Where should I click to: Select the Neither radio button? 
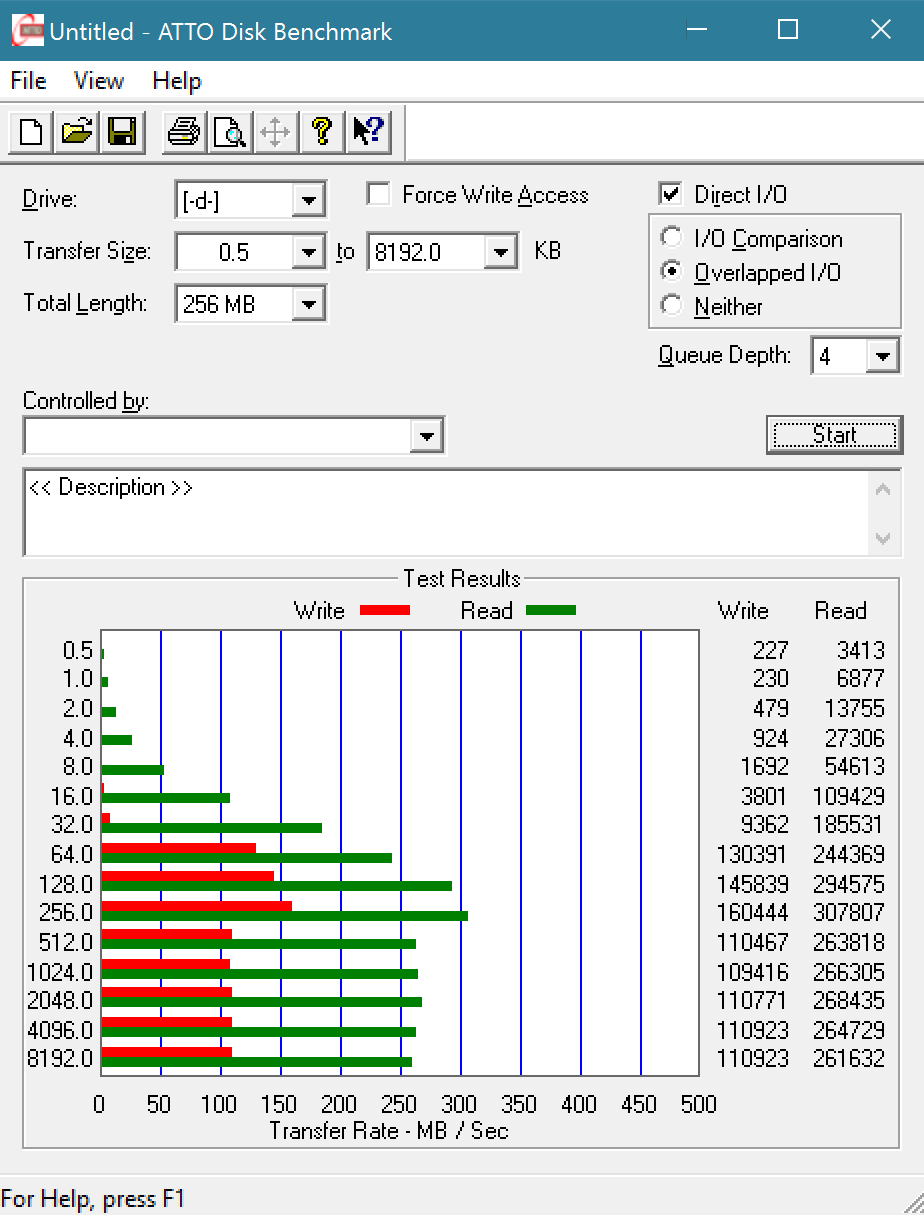pos(672,306)
